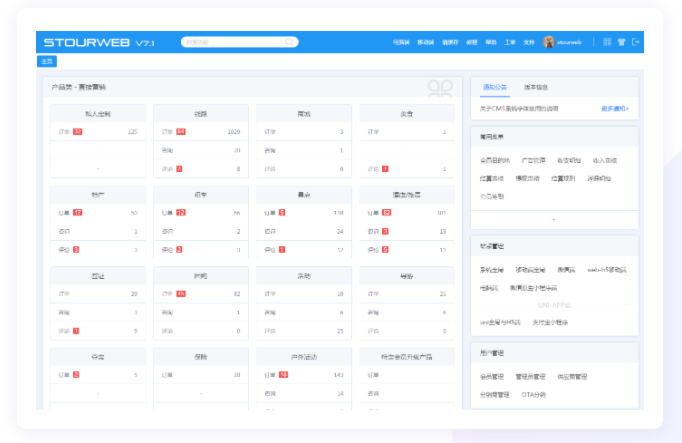This screenshot has width=682, height=443.
Task: Open the OTA分销 link
Action: point(534,395)
